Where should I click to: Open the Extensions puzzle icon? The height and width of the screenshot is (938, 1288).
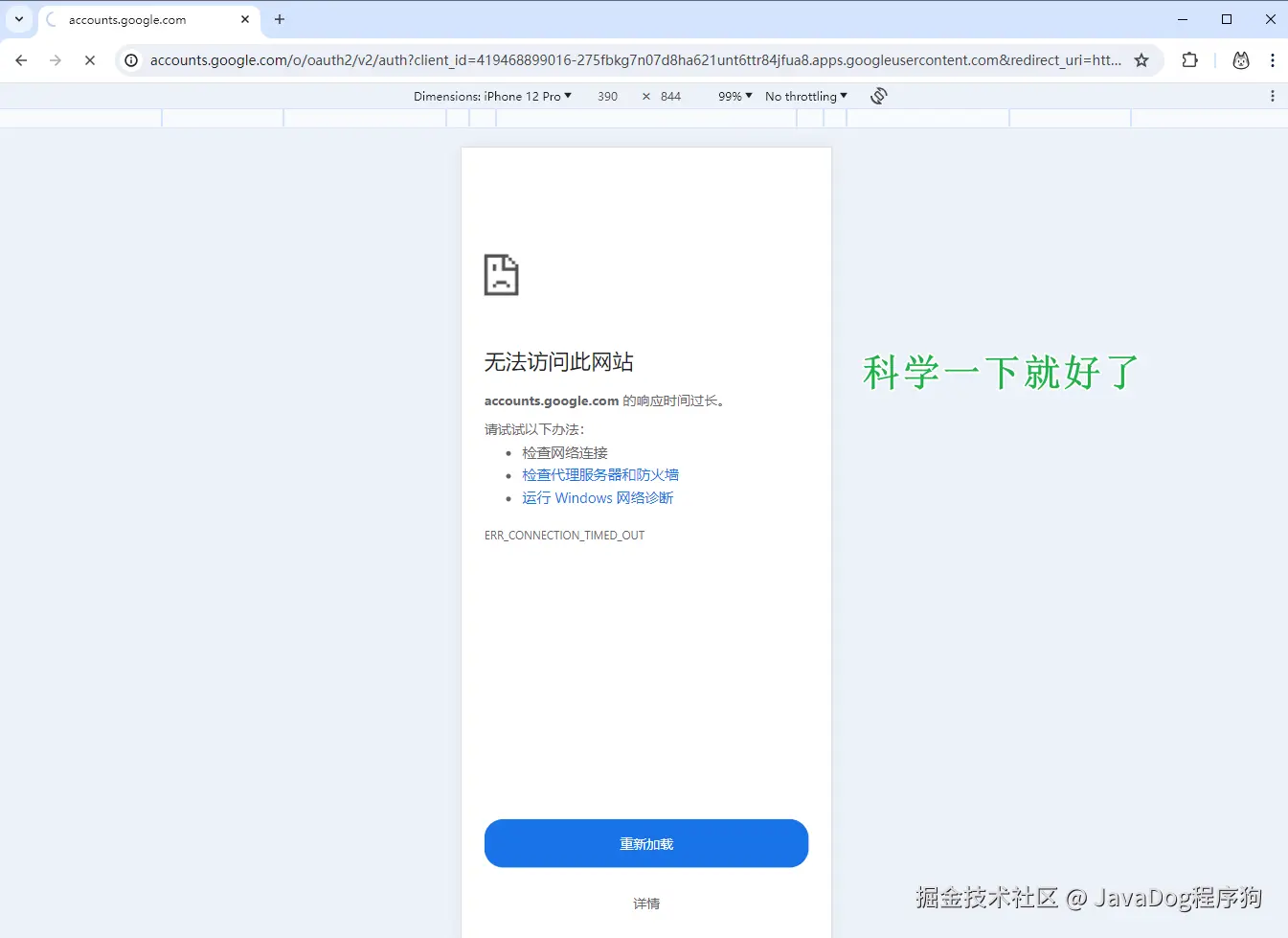(x=1189, y=60)
